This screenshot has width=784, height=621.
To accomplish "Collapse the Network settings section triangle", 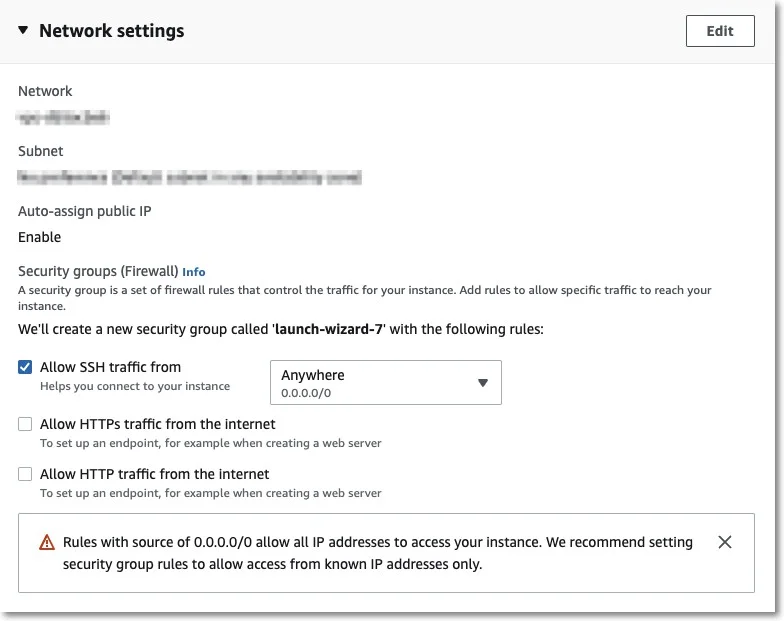I will tap(23, 30).
